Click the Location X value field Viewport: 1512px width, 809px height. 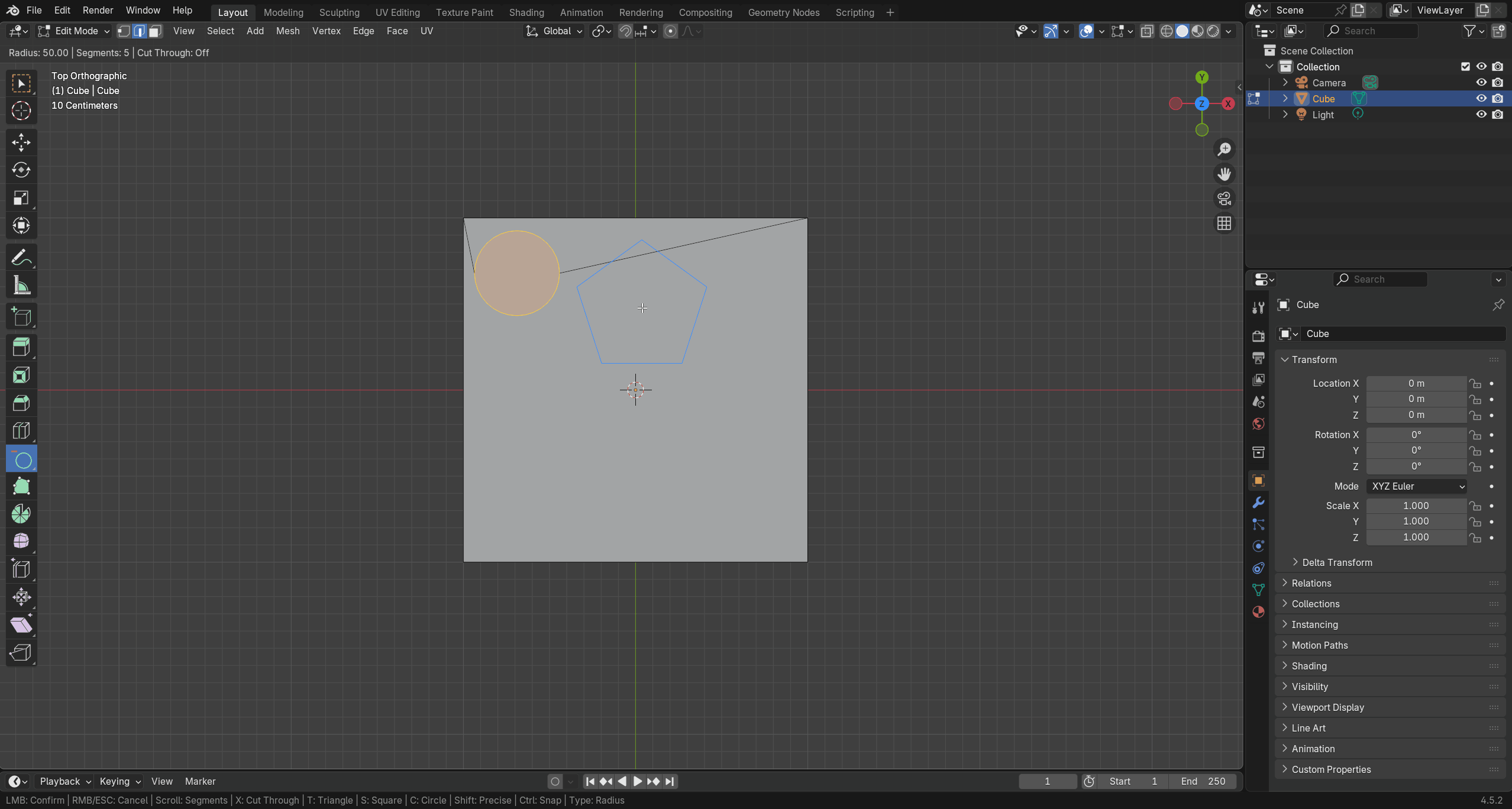[1416, 383]
